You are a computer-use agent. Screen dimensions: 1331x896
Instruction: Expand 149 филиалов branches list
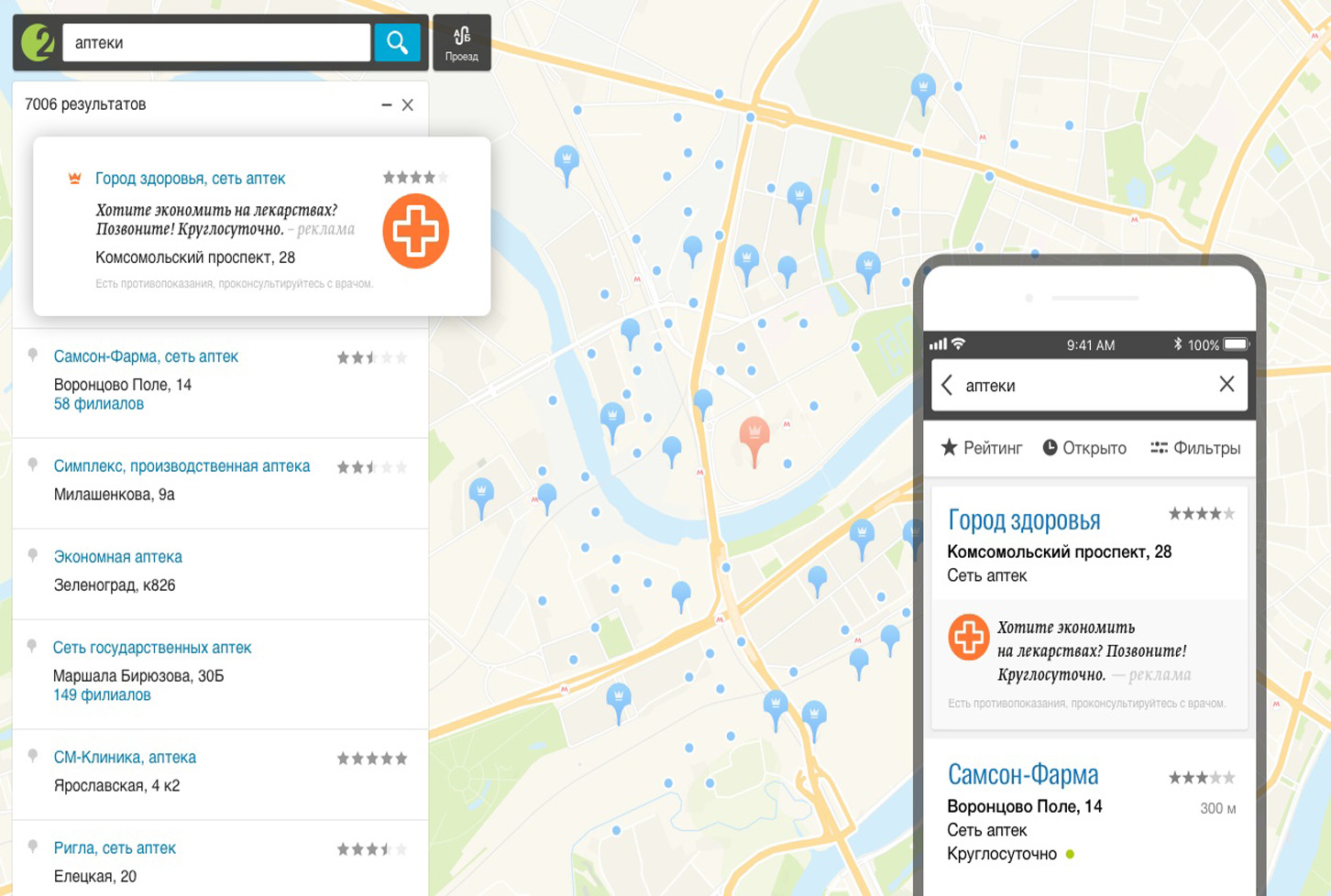click(102, 695)
